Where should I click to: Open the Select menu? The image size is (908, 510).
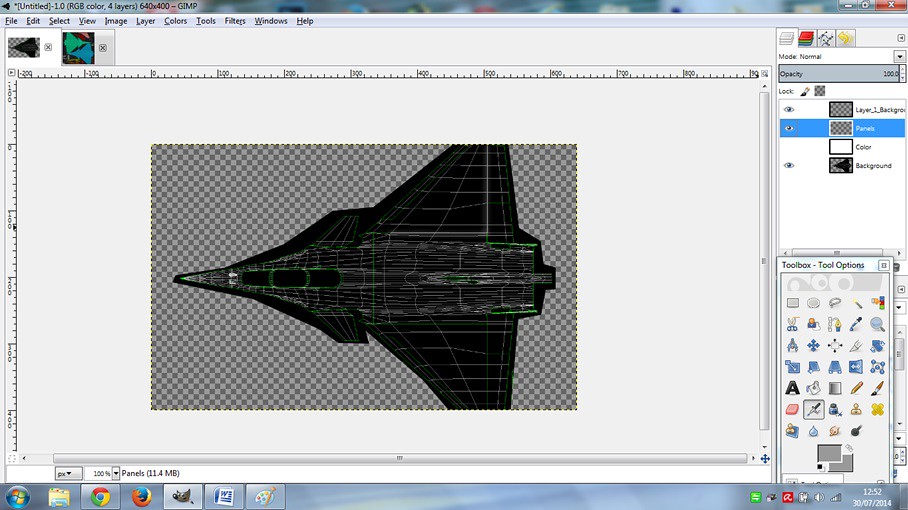pyautogui.click(x=59, y=21)
